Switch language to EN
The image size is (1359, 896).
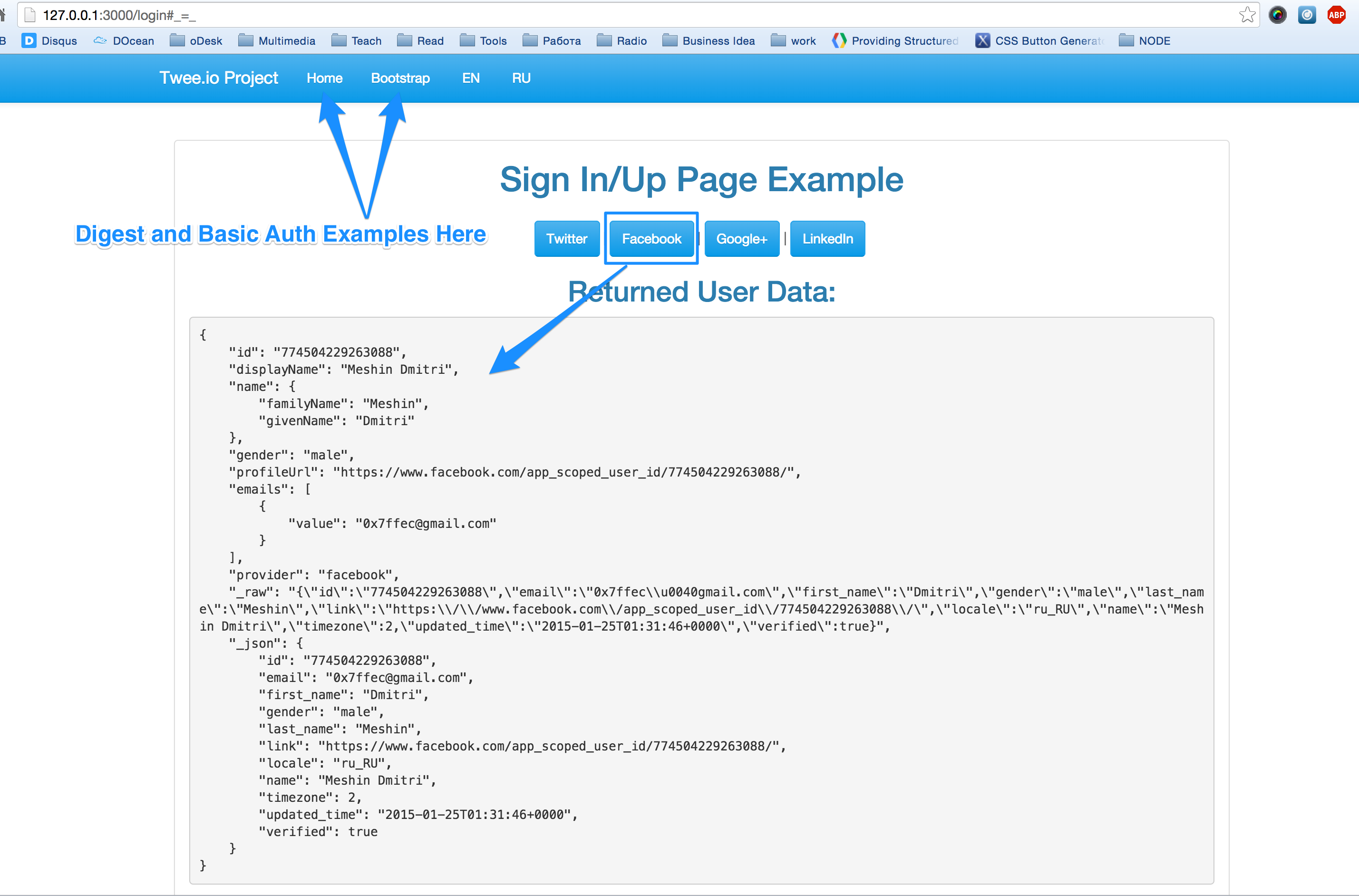(471, 78)
